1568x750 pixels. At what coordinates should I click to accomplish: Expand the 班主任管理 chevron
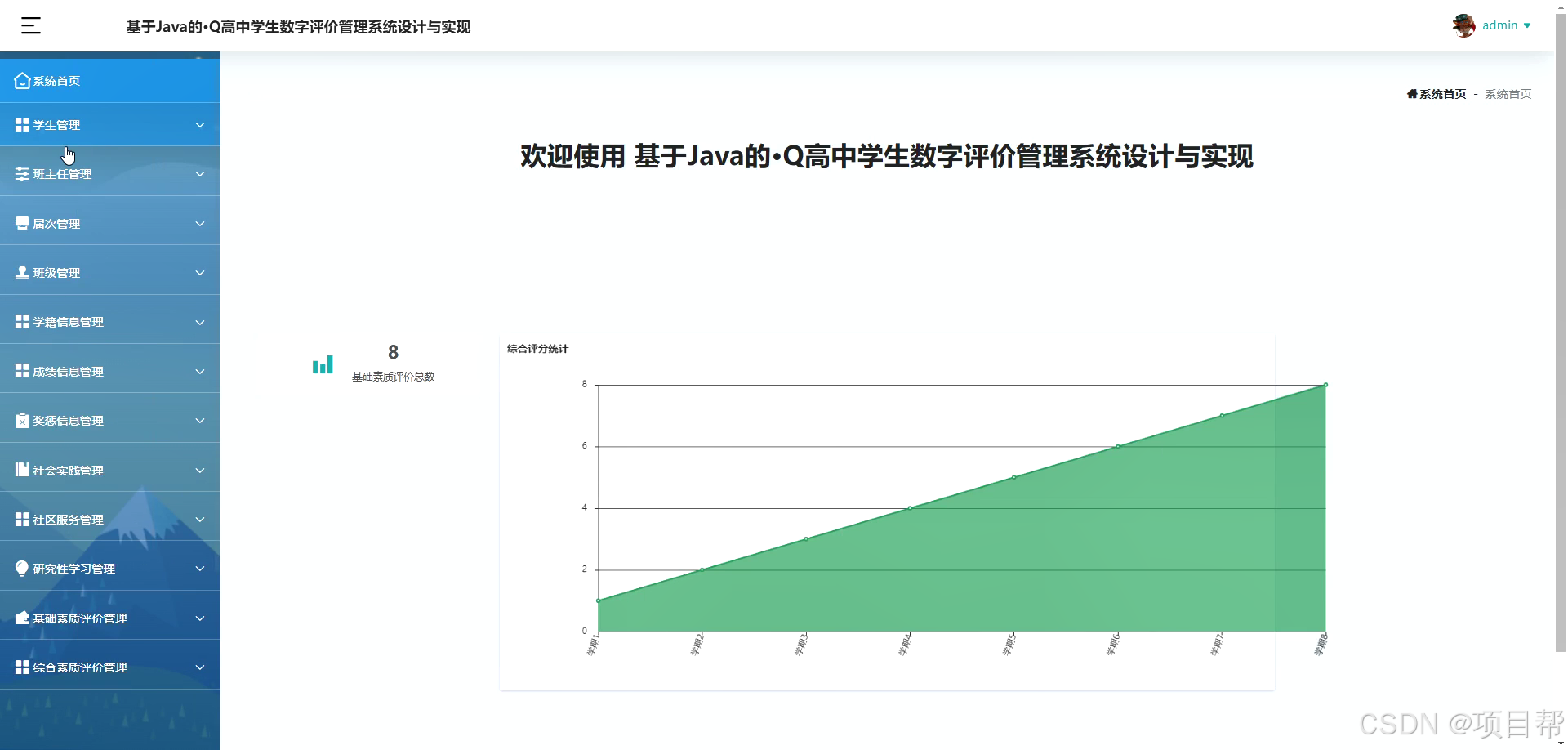(200, 174)
